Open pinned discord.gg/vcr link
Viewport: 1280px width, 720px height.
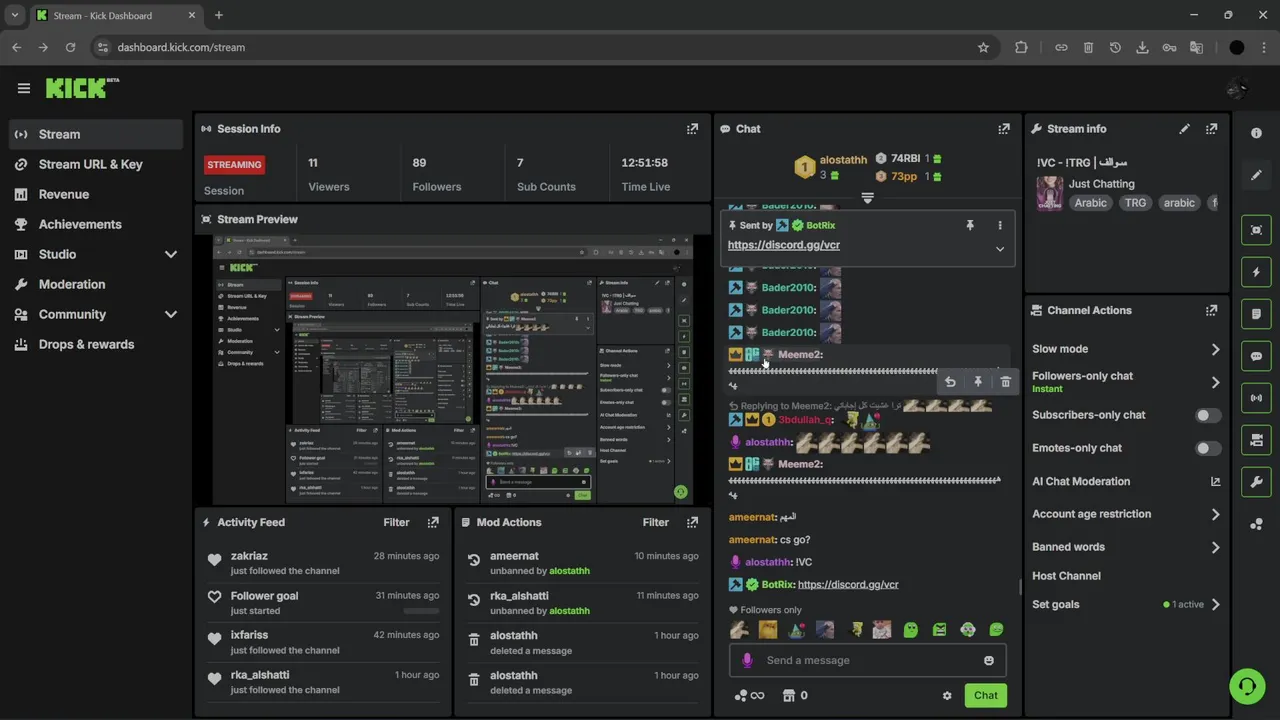784,245
